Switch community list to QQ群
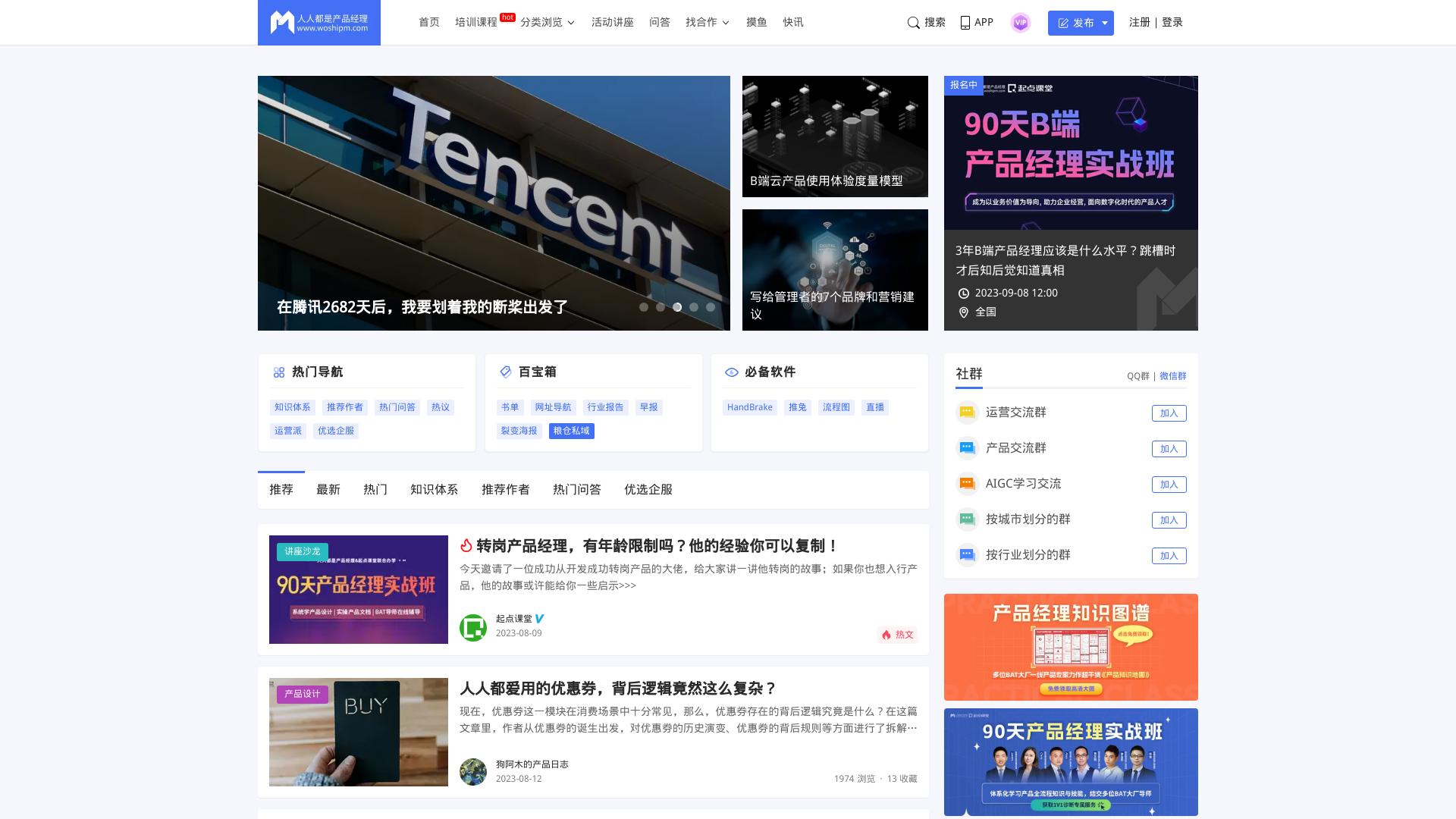The width and height of the screenshot is (1456, 819). [x=1138, y=376]
